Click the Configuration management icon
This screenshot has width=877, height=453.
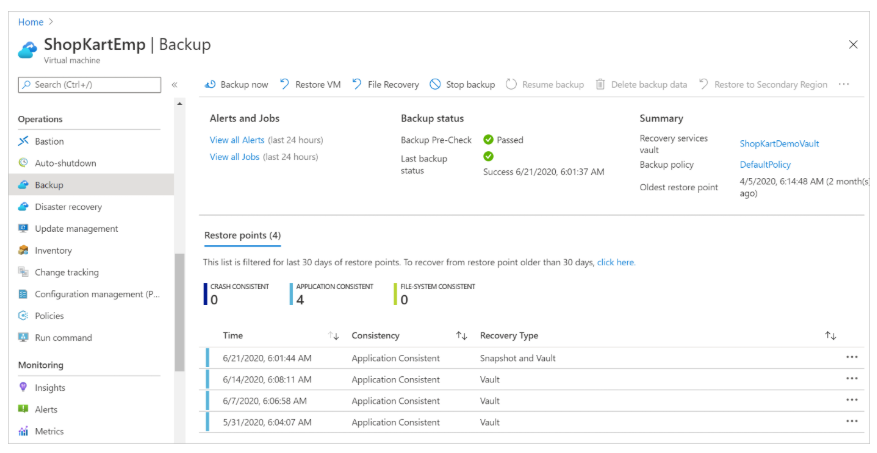tap(23, 294)
